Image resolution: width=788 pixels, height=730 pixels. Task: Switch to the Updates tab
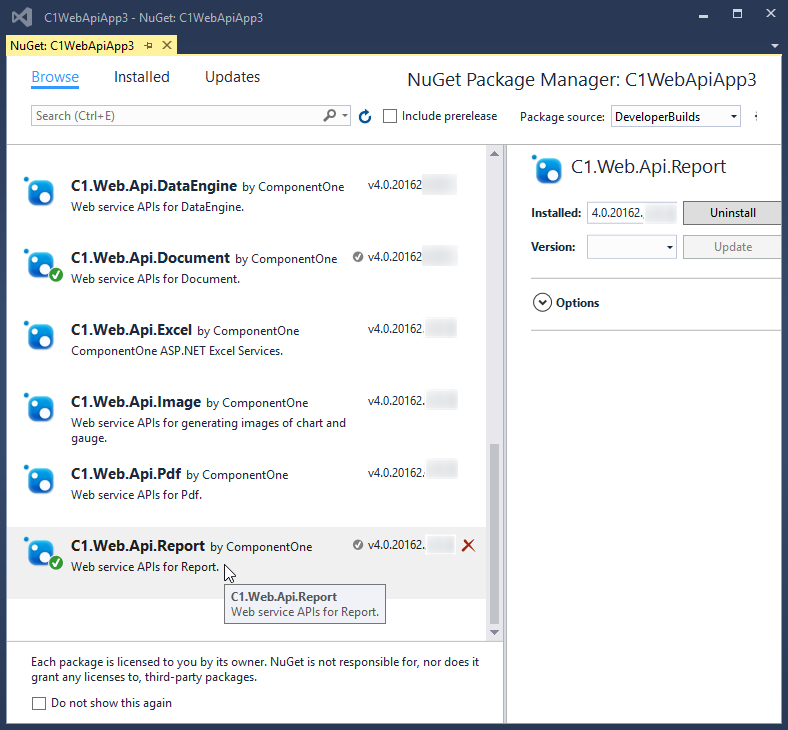coord(232,77)
